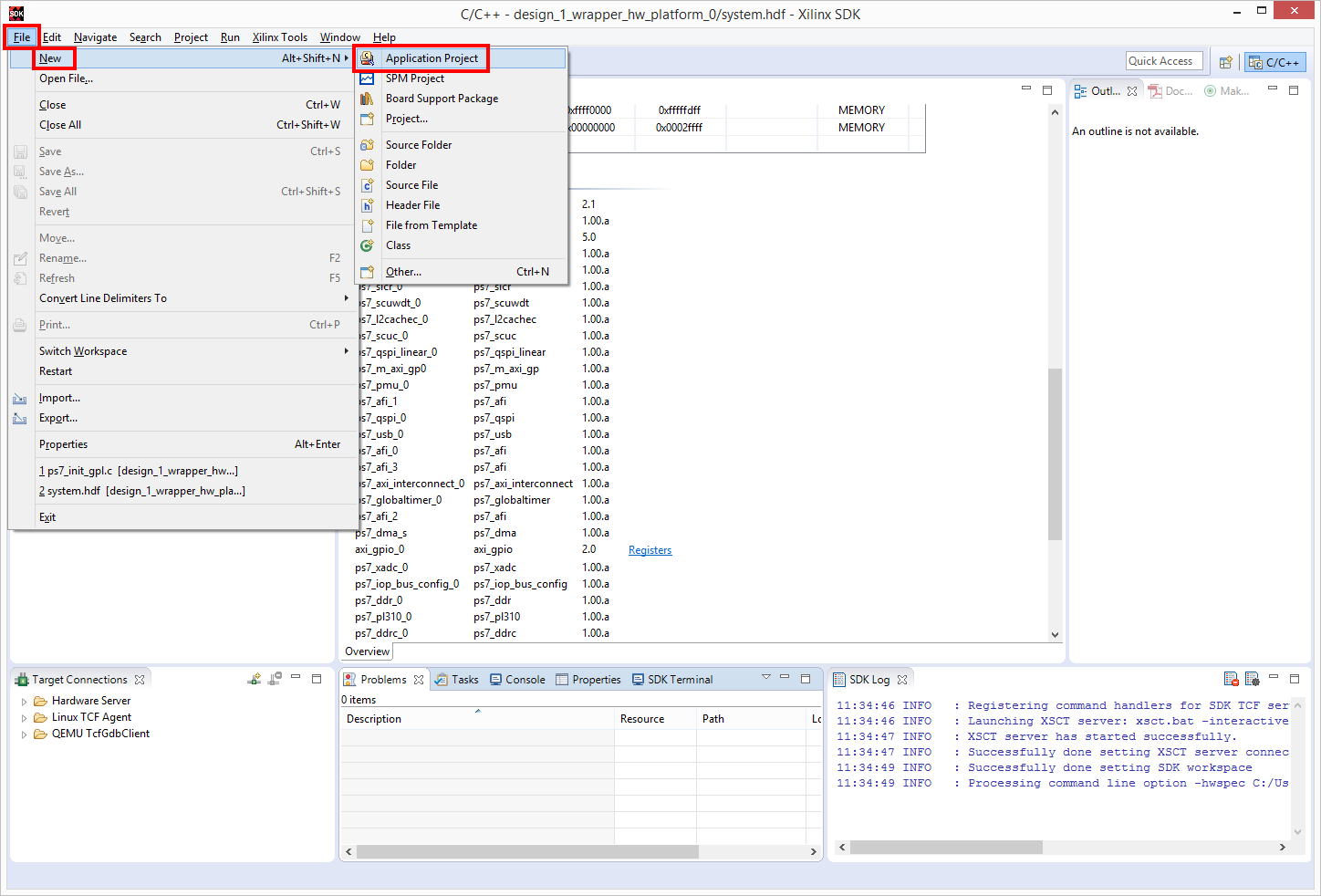The height and width of the screenshot is (896, 1321).
Task: Close the Problems tab
Action: [419, 680]
